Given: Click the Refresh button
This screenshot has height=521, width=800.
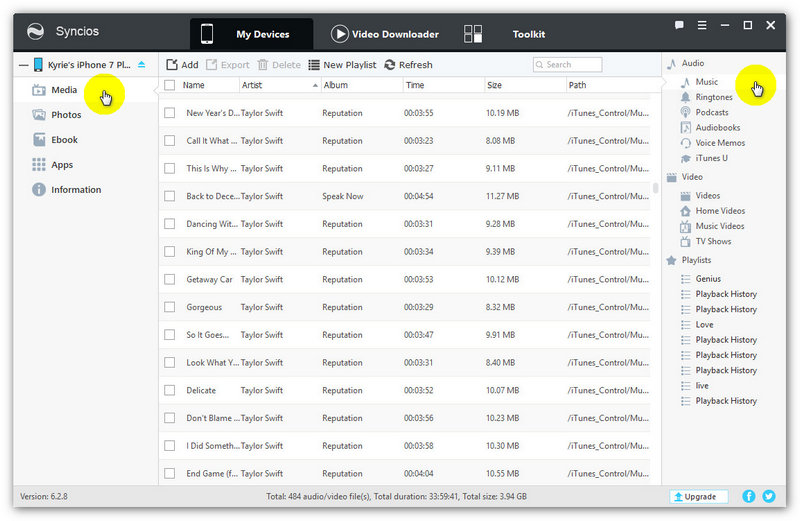Looking at the screenshot, I should (x=408, y=65).
